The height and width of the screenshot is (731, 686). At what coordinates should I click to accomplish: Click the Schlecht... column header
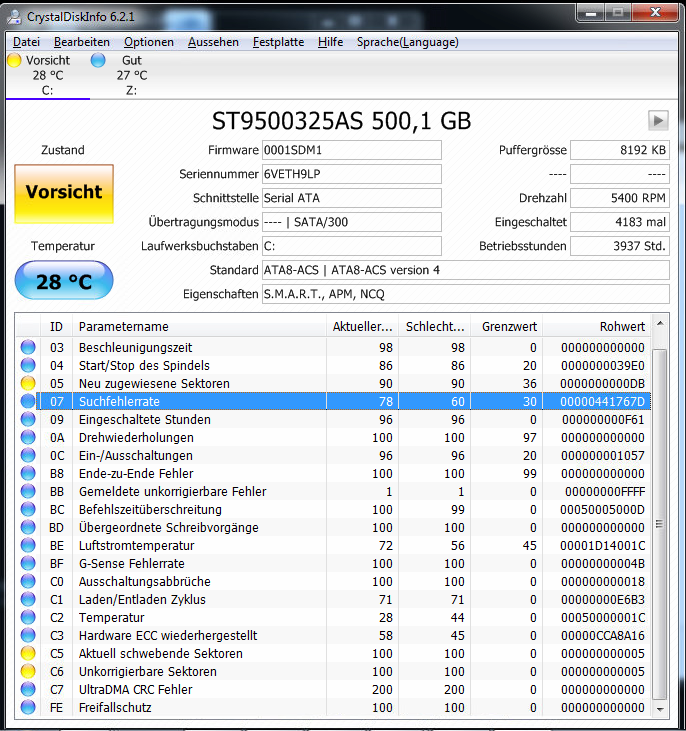coord(435,326)
